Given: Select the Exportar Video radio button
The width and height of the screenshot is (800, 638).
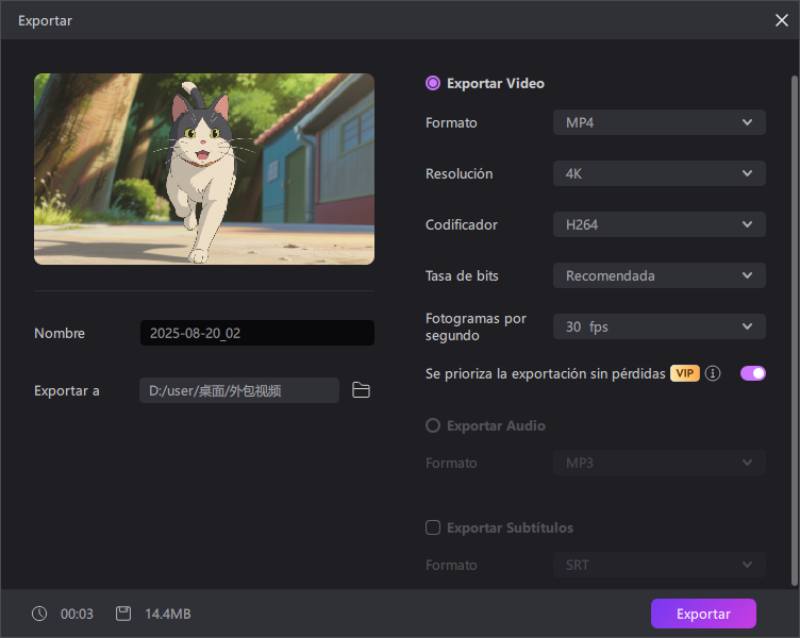Looking at the screenshot, I should click(x=432, y=84).
